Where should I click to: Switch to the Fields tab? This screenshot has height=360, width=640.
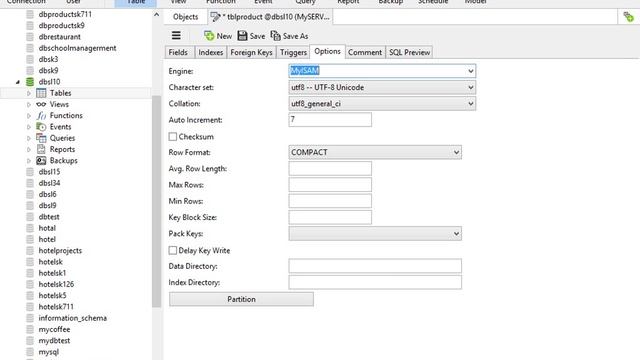178,52
